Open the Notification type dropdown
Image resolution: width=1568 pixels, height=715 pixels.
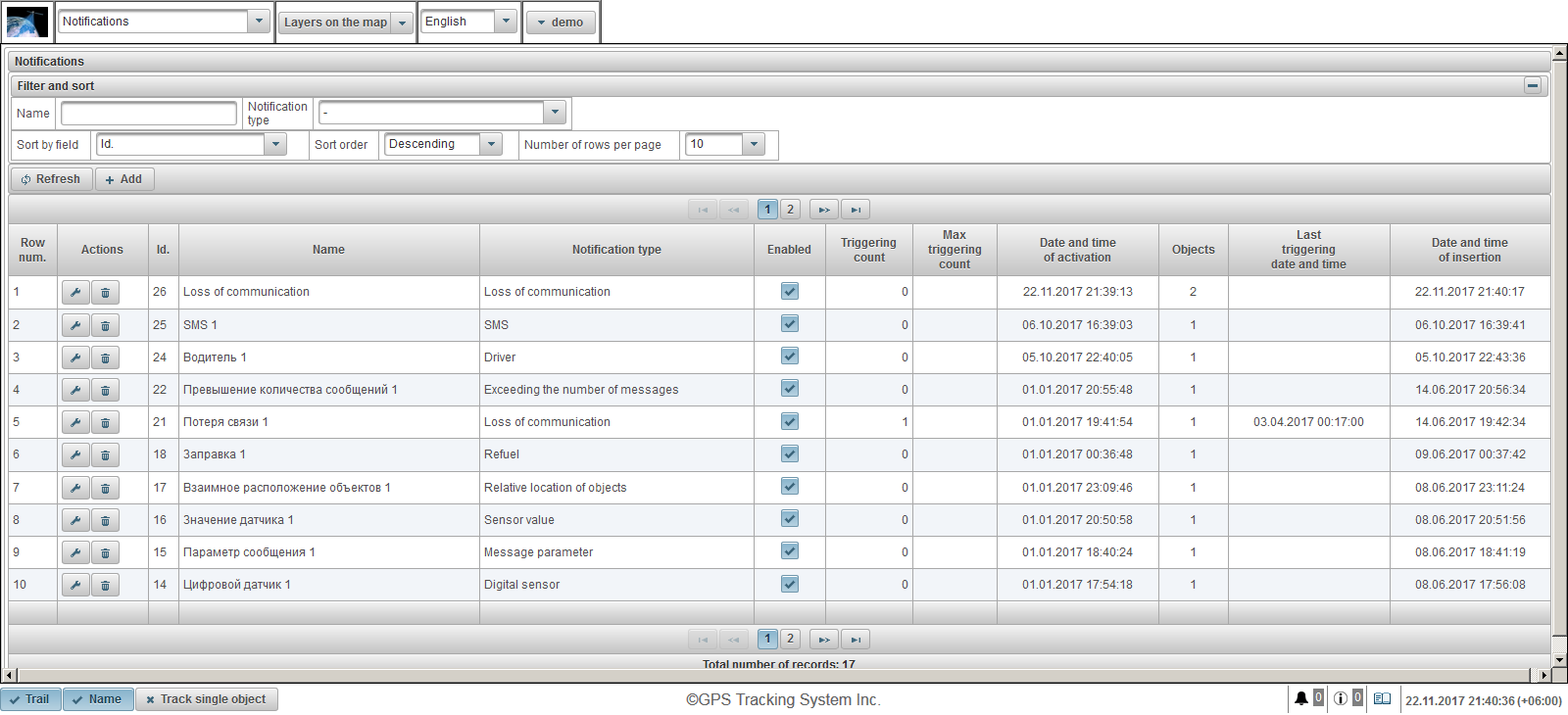[555, 113]
